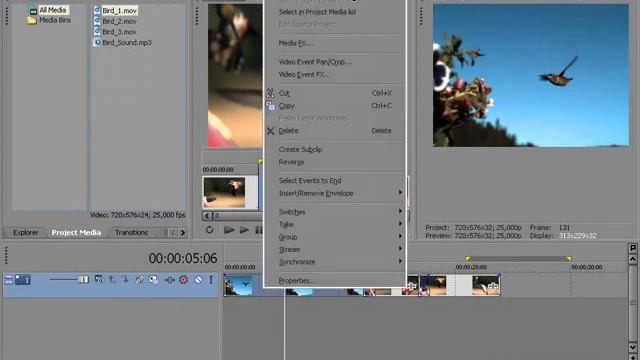This screenshot has height=360, width=640.
Task: Mute track 1 with the circle-slash icon
Action: pyautogui.click(x=198, y=280)
